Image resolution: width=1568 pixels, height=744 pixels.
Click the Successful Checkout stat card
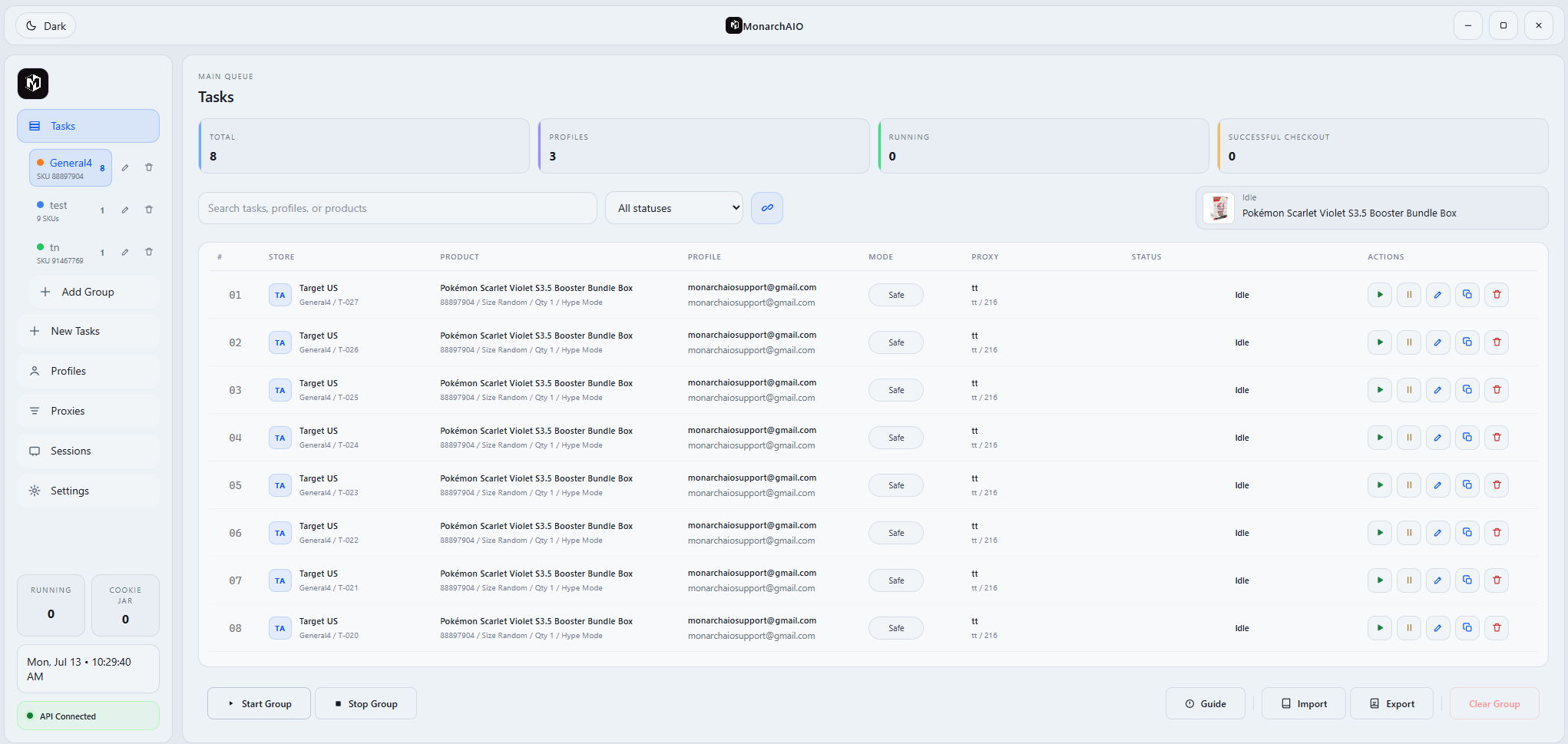click(1383, 146)
